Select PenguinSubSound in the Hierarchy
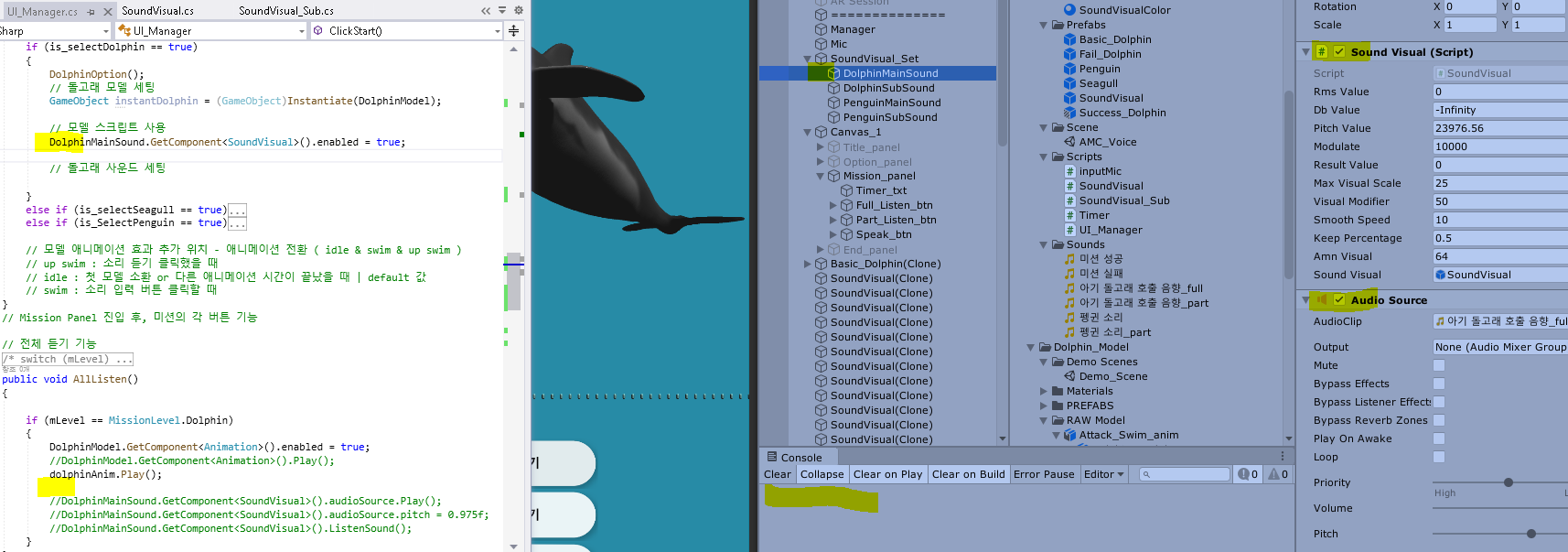The width and height of the screenshot is (1568, 552). click(890, 117)
